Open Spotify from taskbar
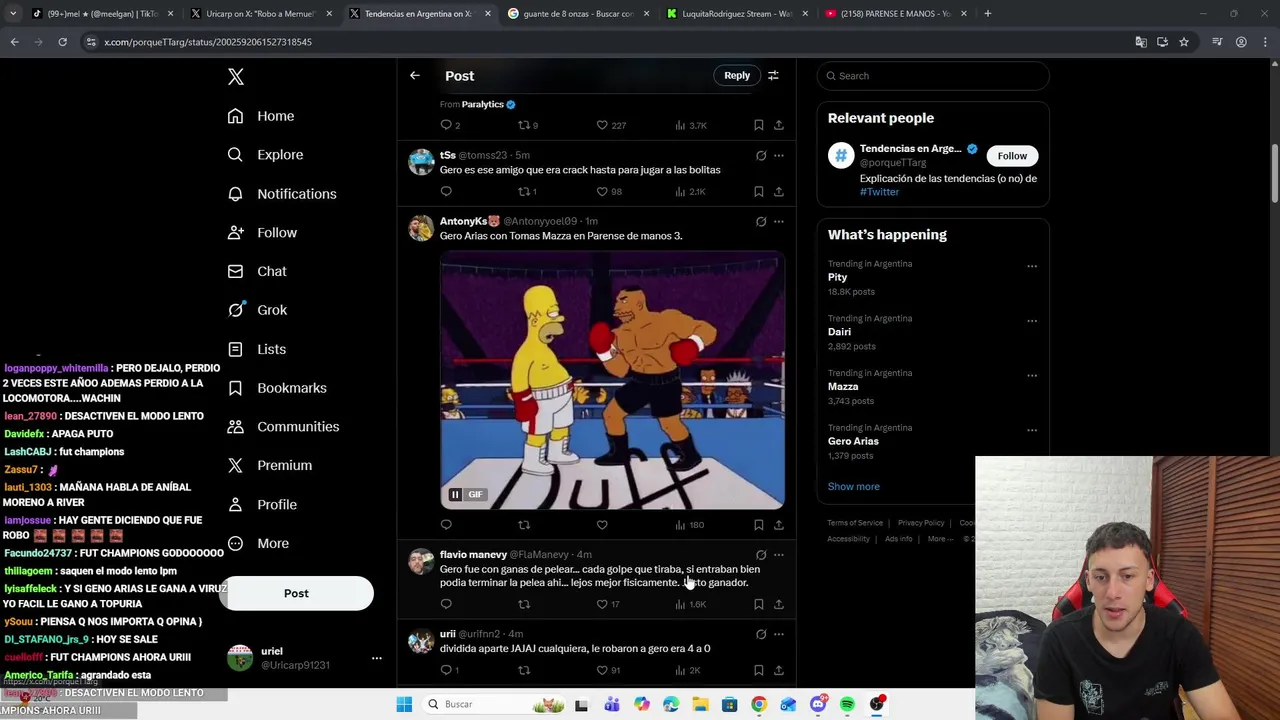 847,704
